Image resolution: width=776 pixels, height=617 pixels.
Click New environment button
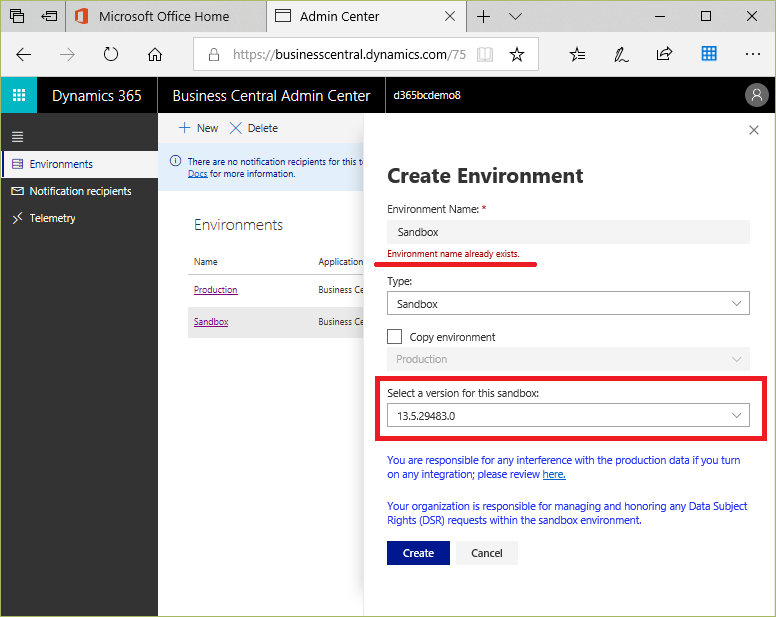[198, 128]
